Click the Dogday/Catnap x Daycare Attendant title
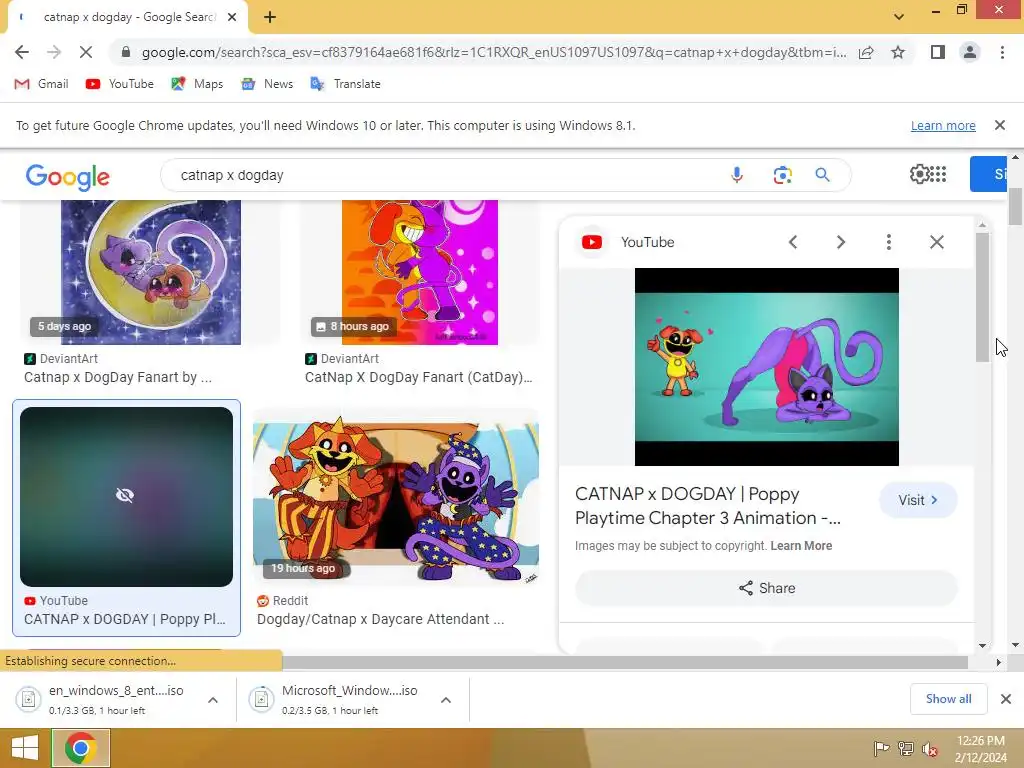This screenshot has height=768, width=1024. [380, 619]
